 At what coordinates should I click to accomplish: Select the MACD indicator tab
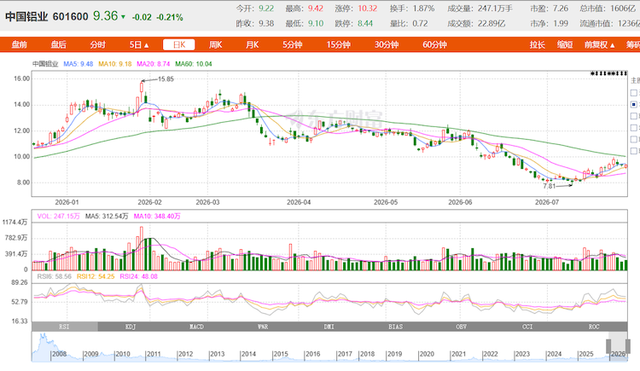coord(197,327)
